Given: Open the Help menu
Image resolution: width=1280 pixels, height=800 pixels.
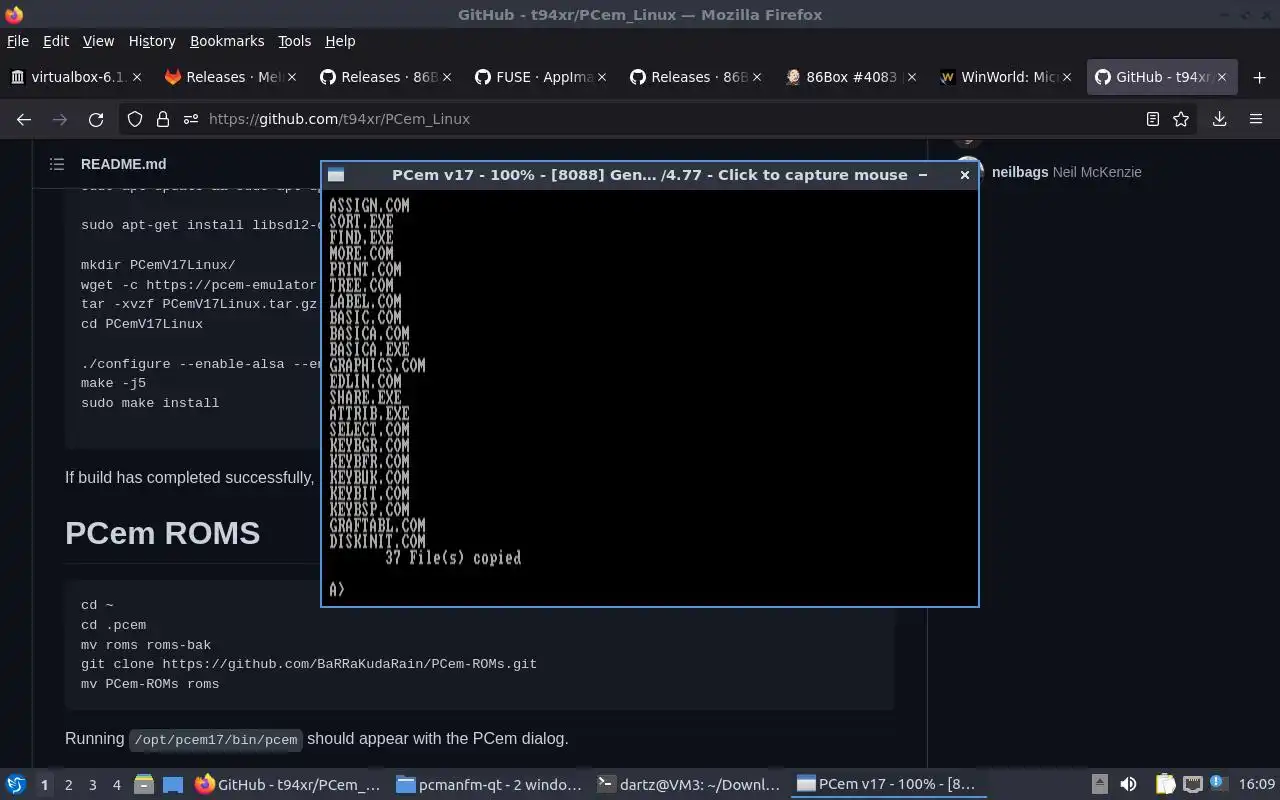Looking at the screenshot, I should (340, 41).
